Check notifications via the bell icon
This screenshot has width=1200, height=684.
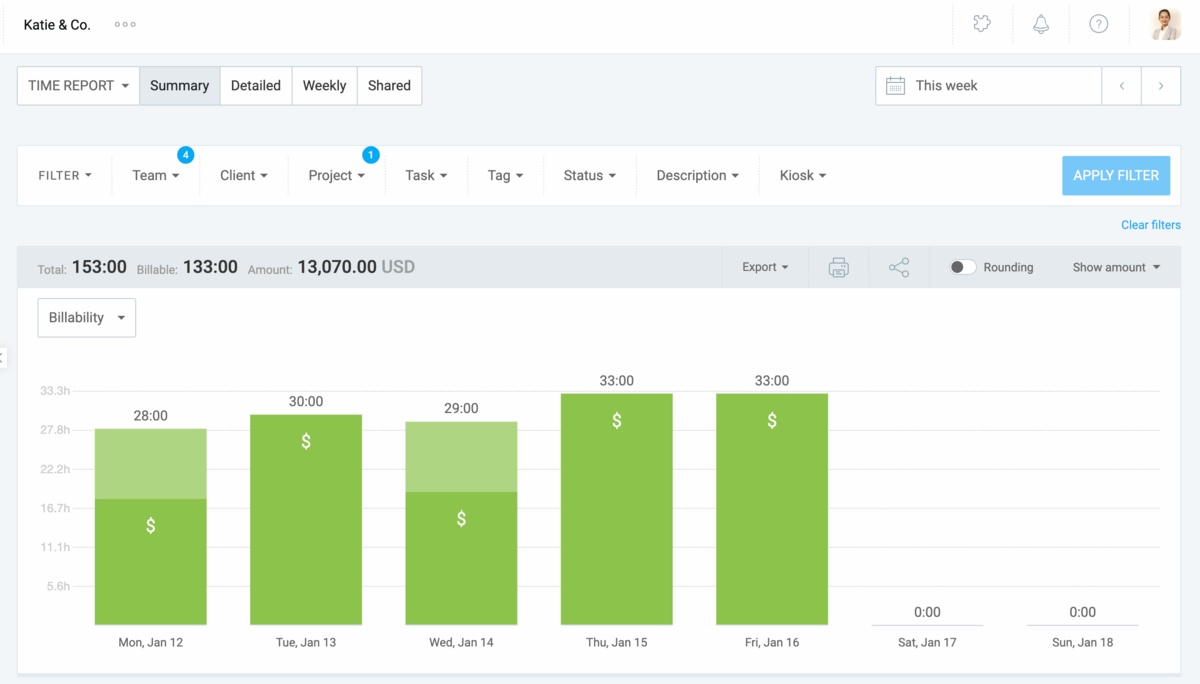click(x=1040, y=23)
